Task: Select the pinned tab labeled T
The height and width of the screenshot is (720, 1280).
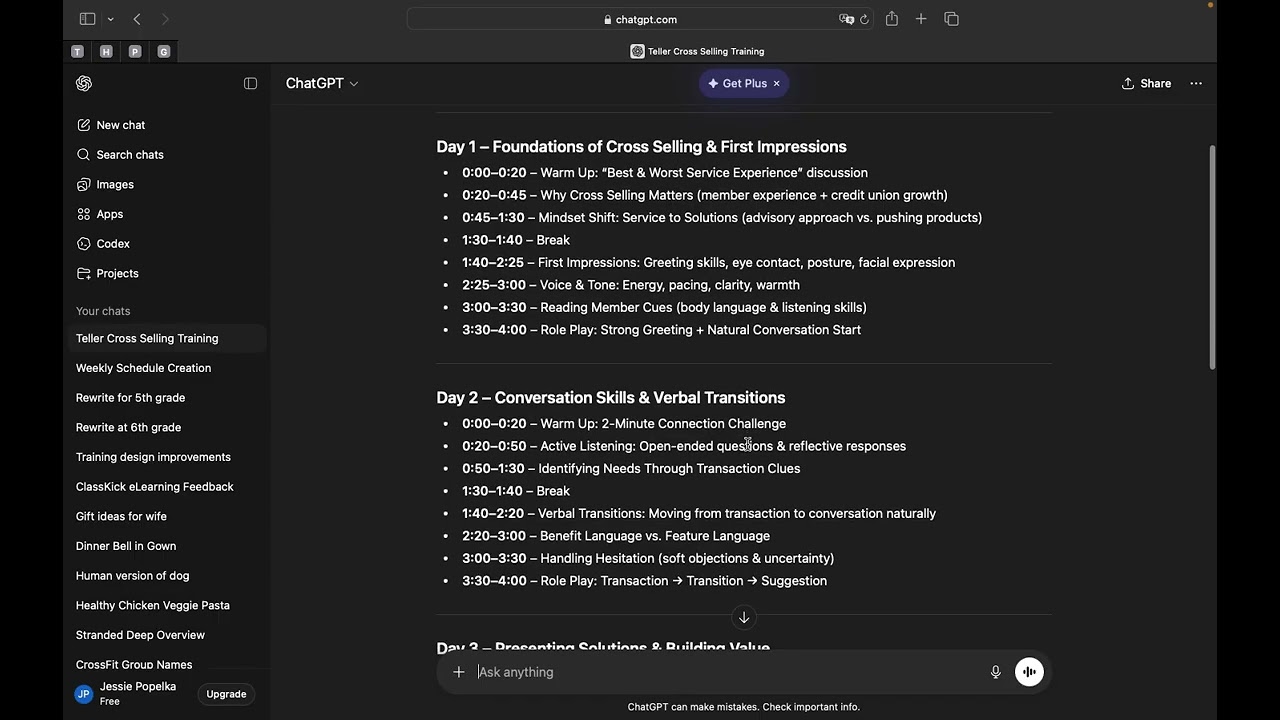Action: (x=78, y=51)
